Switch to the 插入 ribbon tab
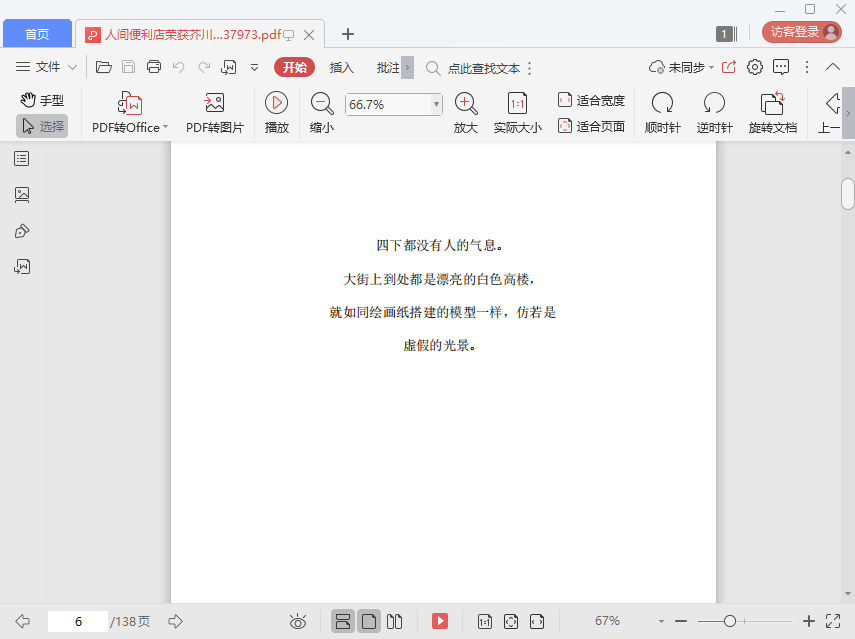This screenshot has height=639, width=855. (x=342, y=67)
